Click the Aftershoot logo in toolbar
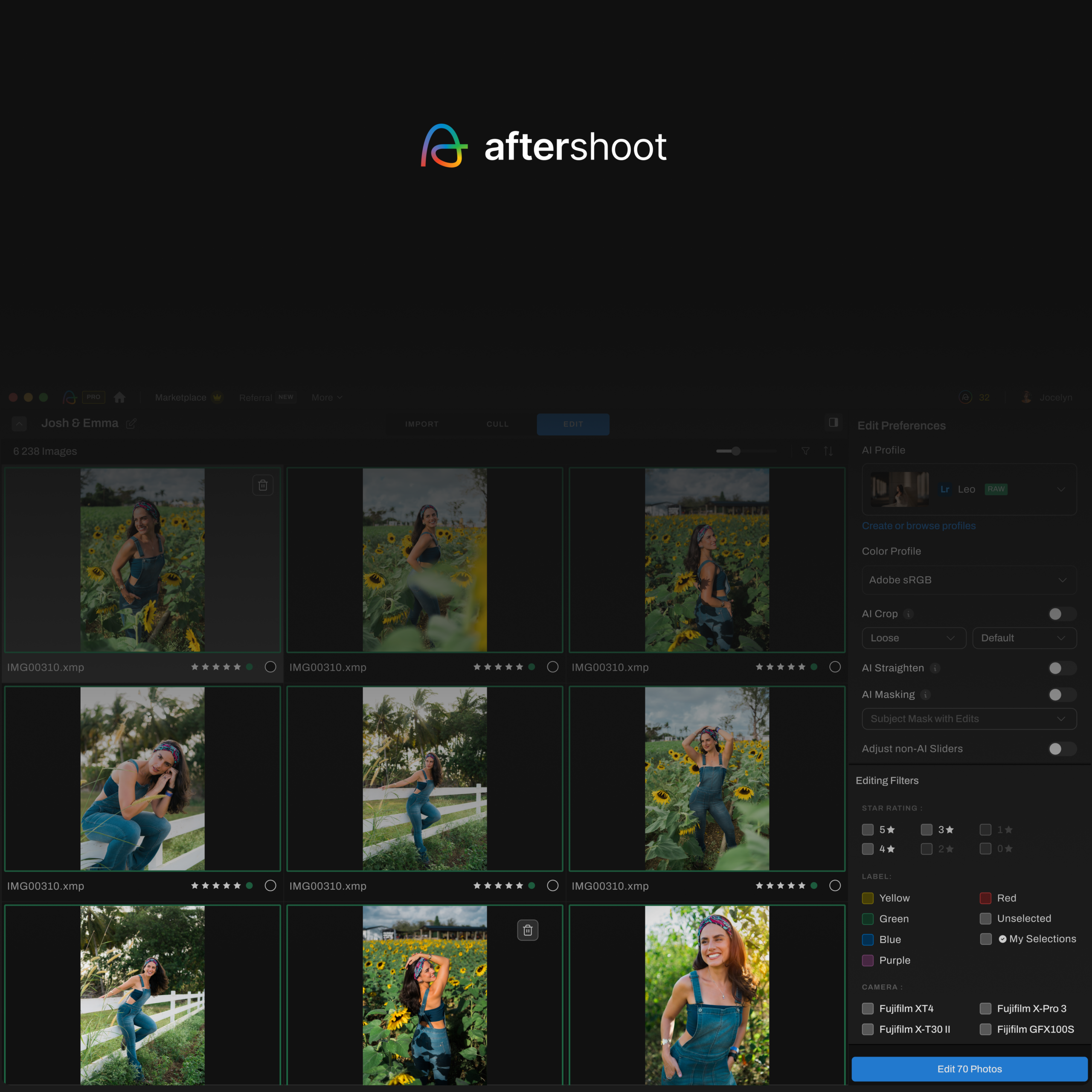The image size is (1092, 1092). (x=70, y=398)
